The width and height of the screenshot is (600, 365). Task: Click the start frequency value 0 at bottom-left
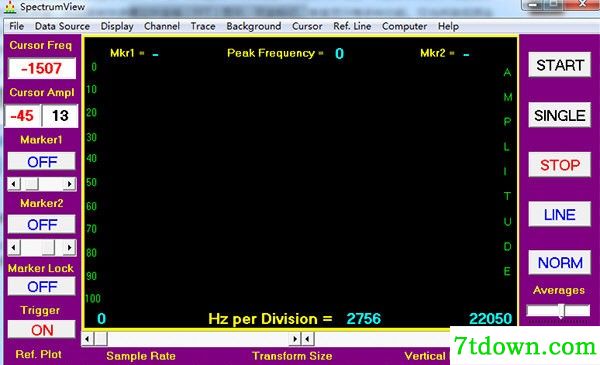pyautogui.click(x=101, y=319)
